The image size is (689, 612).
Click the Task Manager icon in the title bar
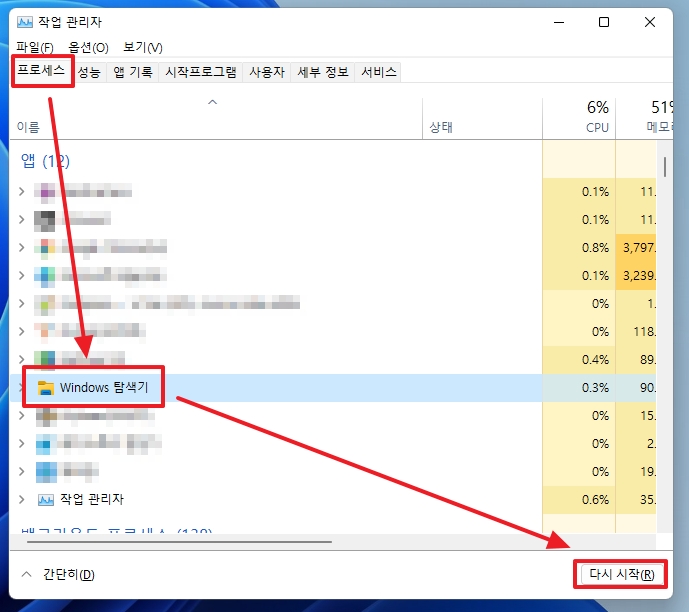(25, 22)
